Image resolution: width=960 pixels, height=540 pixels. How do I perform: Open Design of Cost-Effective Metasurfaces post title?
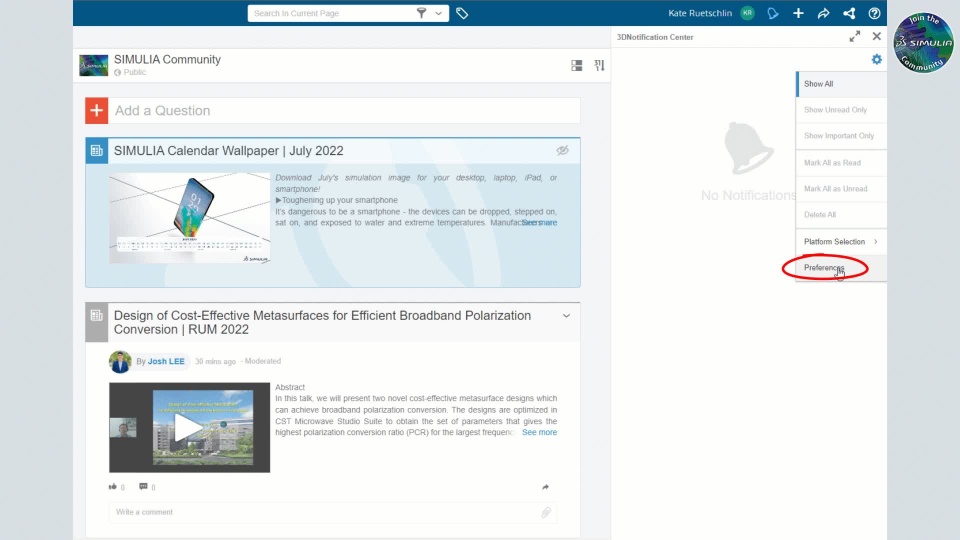[322, 322]
